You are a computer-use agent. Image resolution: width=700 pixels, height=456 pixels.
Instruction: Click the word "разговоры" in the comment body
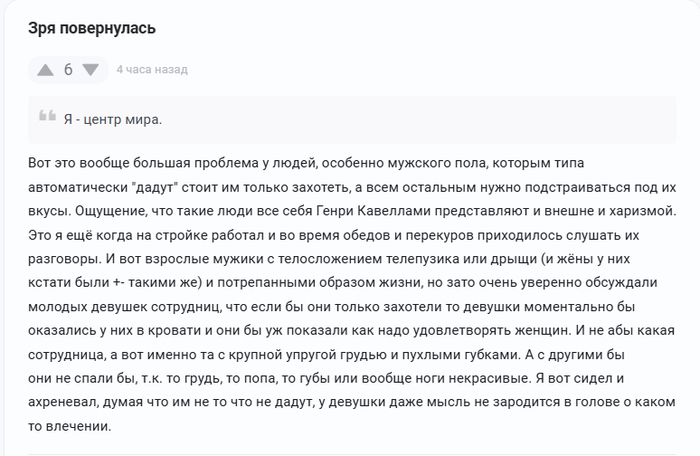point(63,259)
